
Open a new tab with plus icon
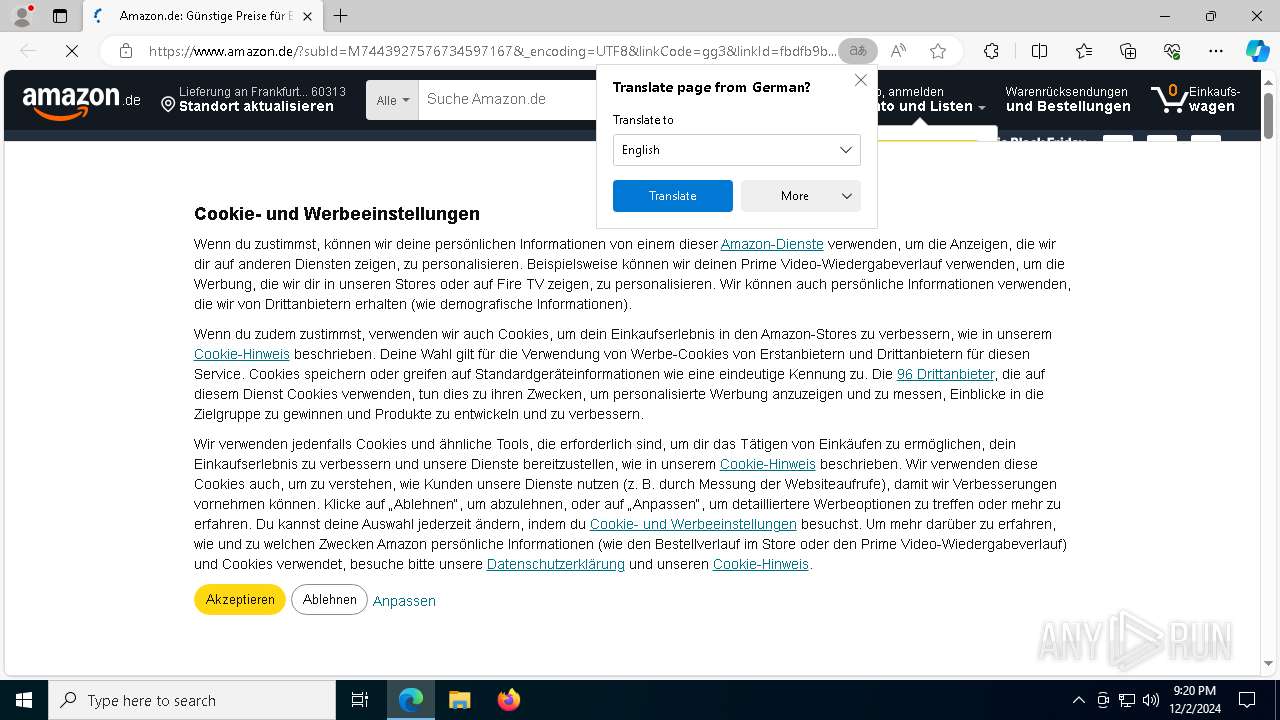pyautogui.click(x=341, y=16)
